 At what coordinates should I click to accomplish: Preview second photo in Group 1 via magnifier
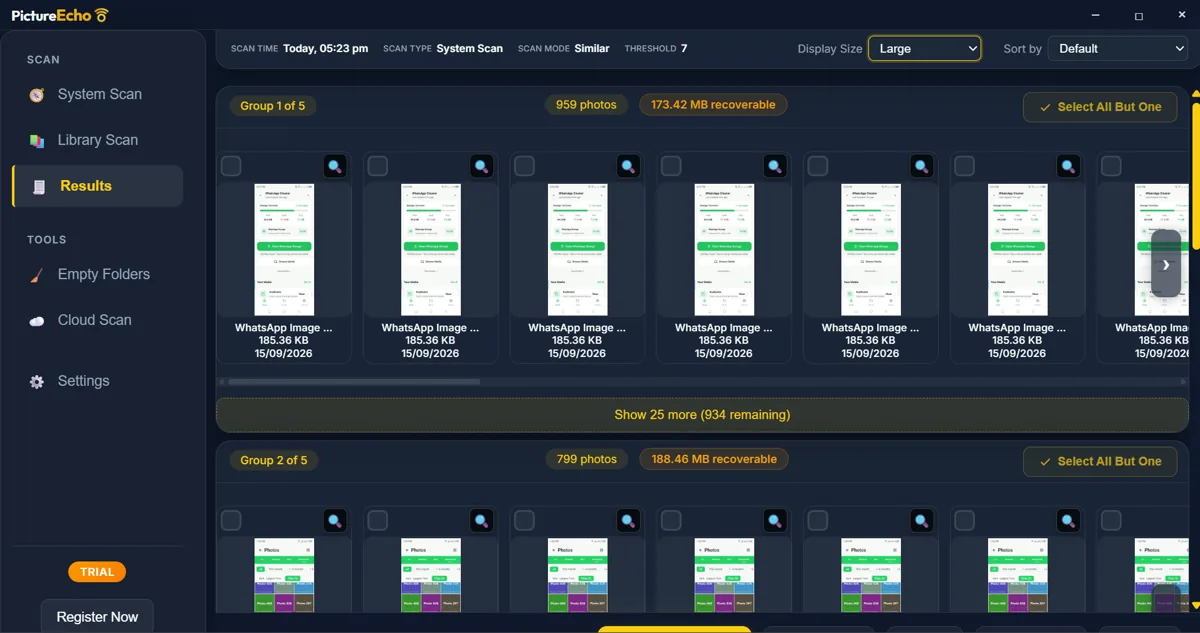click(482, 166)
